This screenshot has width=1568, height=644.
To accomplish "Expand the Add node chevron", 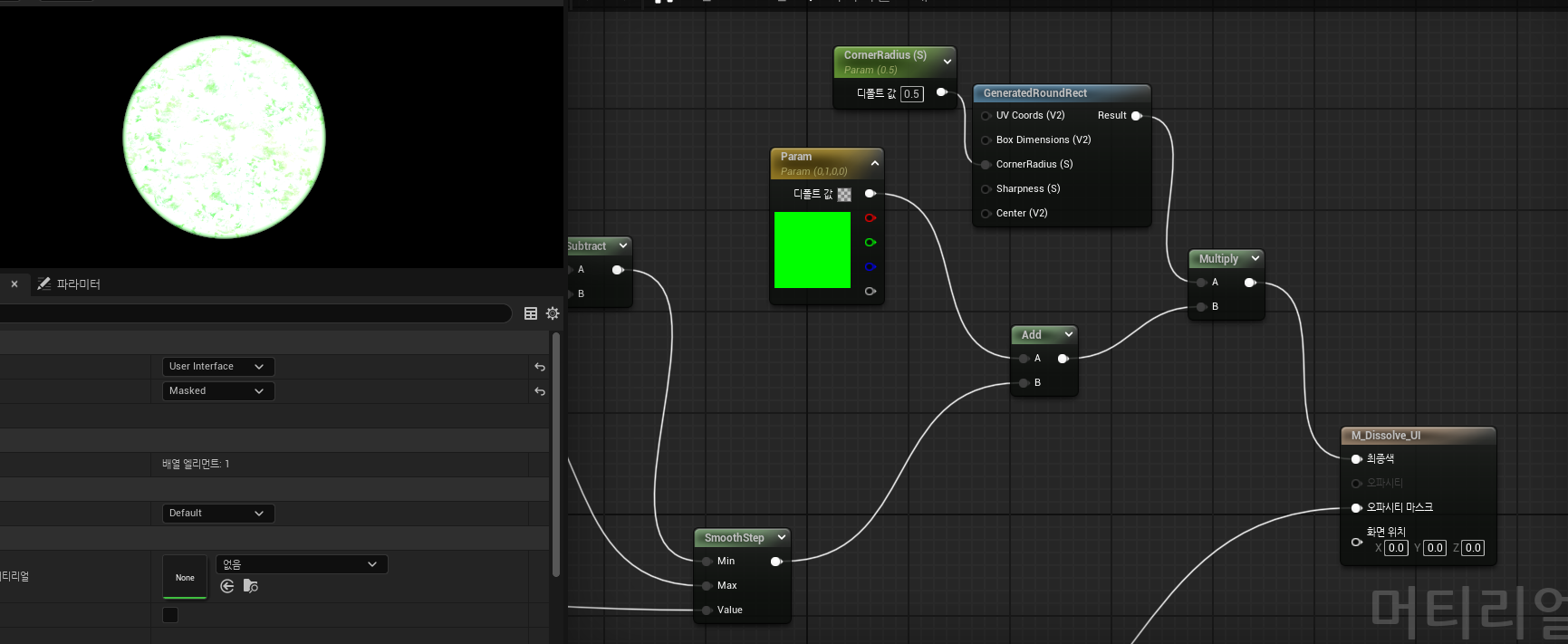I will [x=1069, y=334].
